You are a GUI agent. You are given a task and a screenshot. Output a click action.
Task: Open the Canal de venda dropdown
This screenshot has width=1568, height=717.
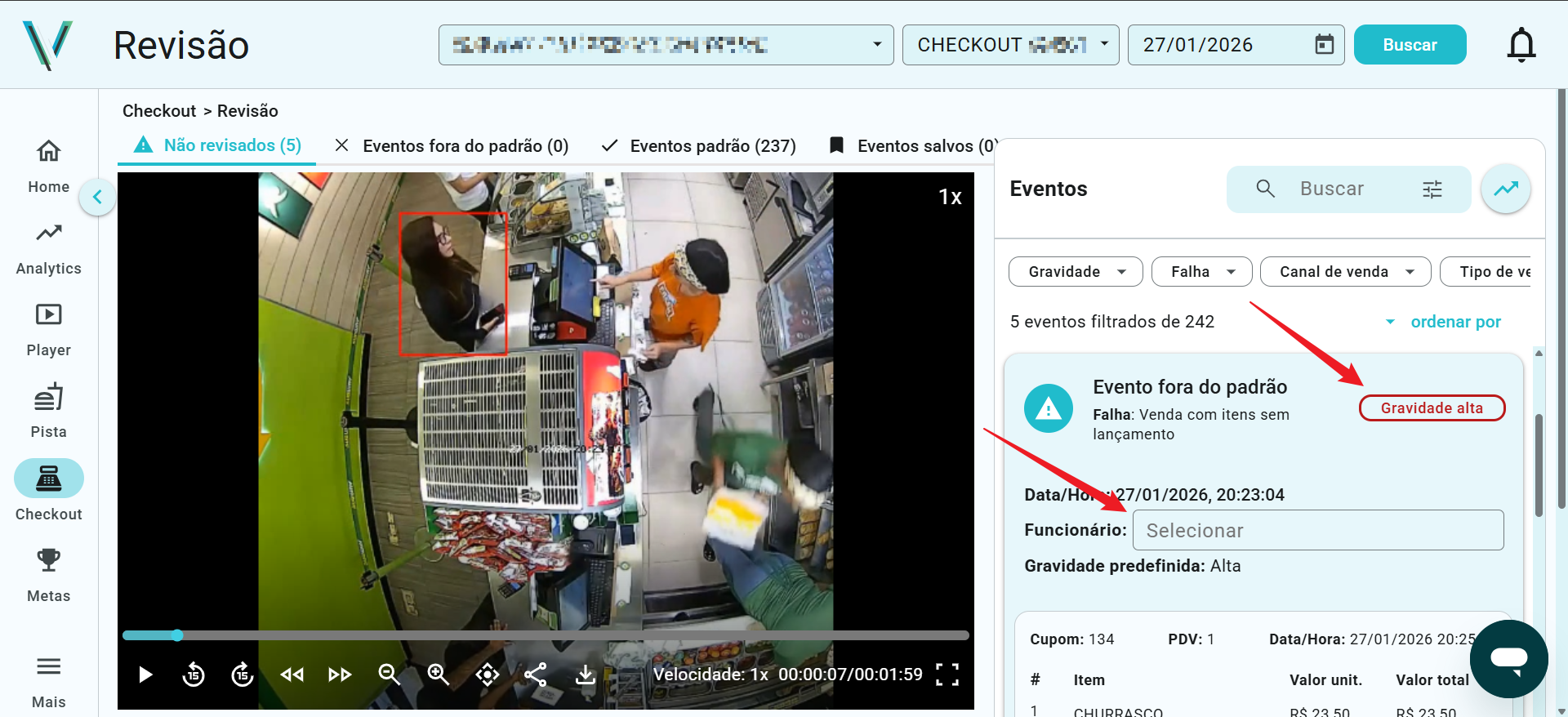tap(1344, 272)
